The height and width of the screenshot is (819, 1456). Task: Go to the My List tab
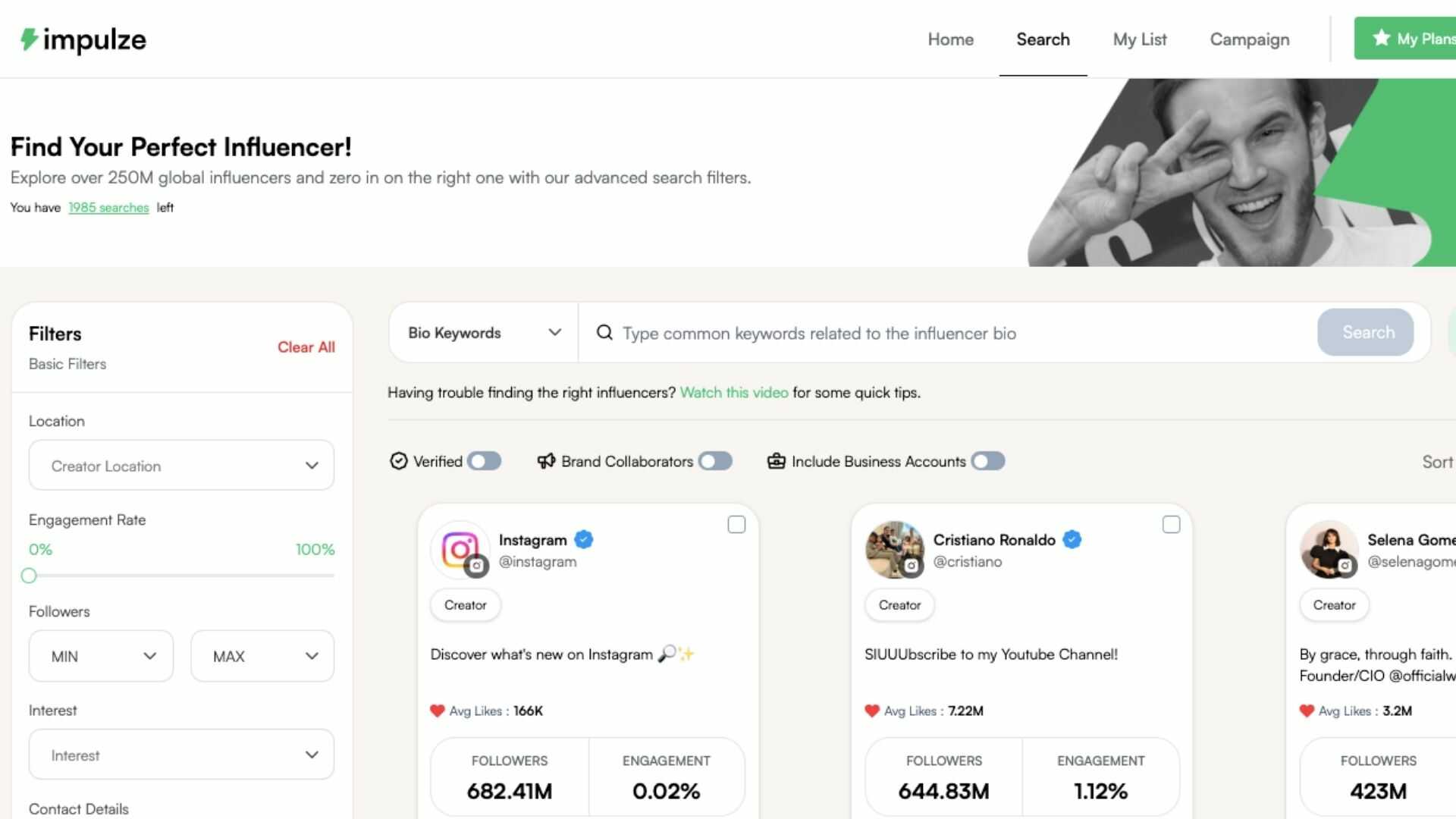[x=1140, y=39]
